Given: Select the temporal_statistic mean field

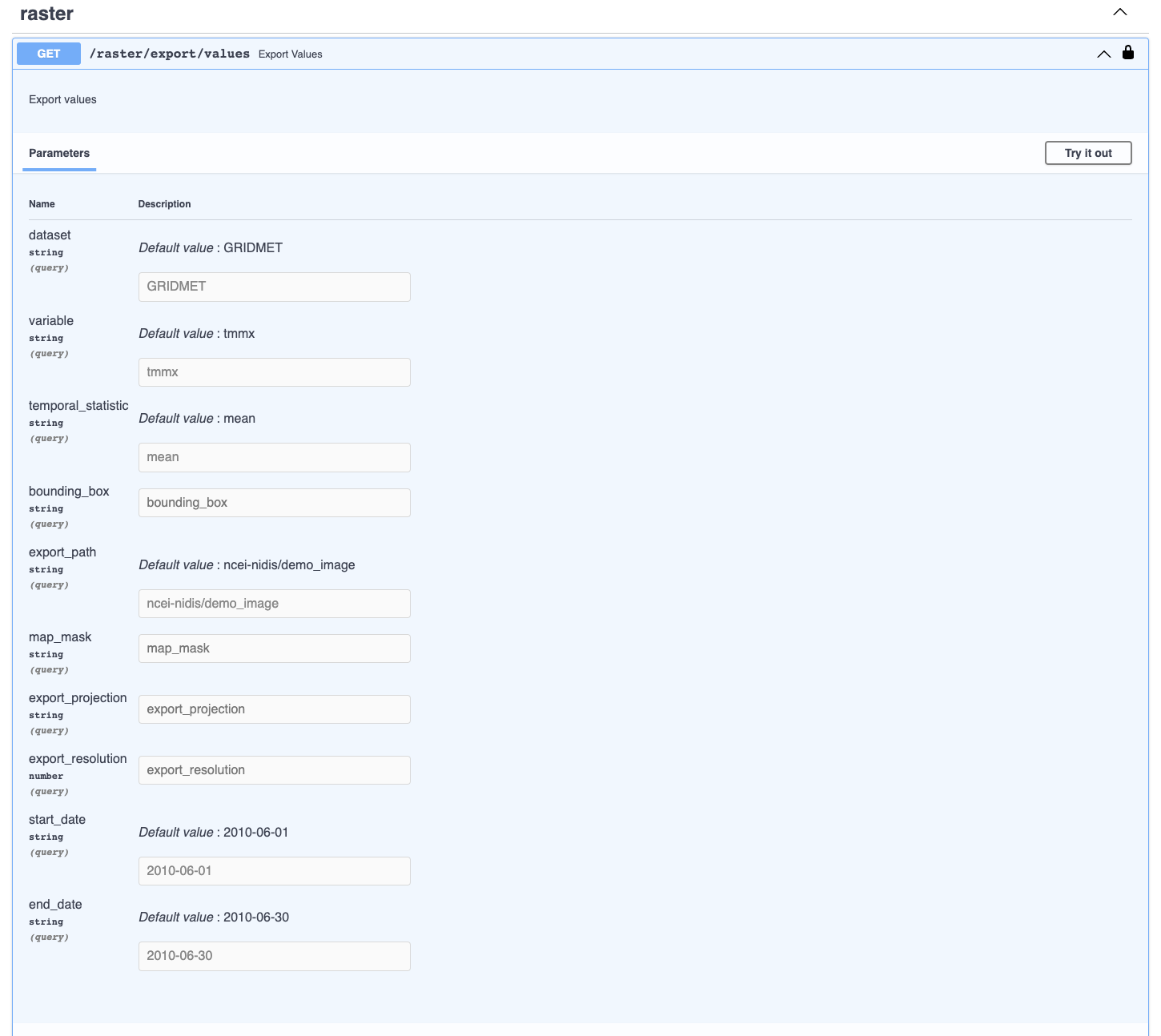Looking at the screenshot, I should tap(274, 457).
